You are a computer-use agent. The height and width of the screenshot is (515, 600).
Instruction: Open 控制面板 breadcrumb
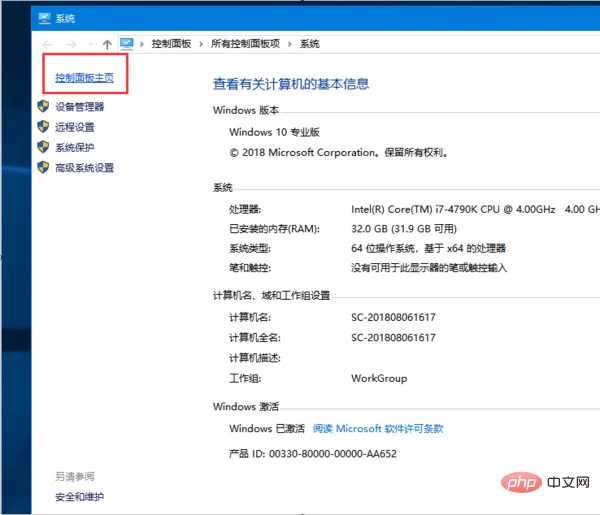pyautogui.click(x=171, y=44)
